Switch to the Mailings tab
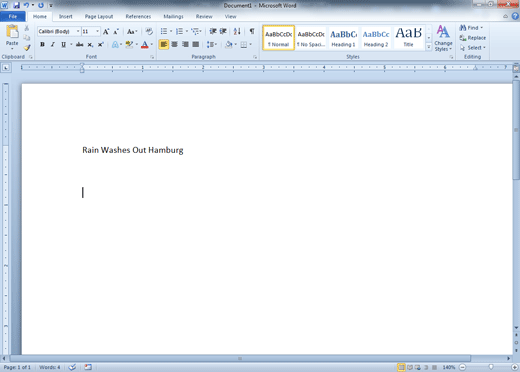Screen dimensions: 520x372 coord(173,16)
